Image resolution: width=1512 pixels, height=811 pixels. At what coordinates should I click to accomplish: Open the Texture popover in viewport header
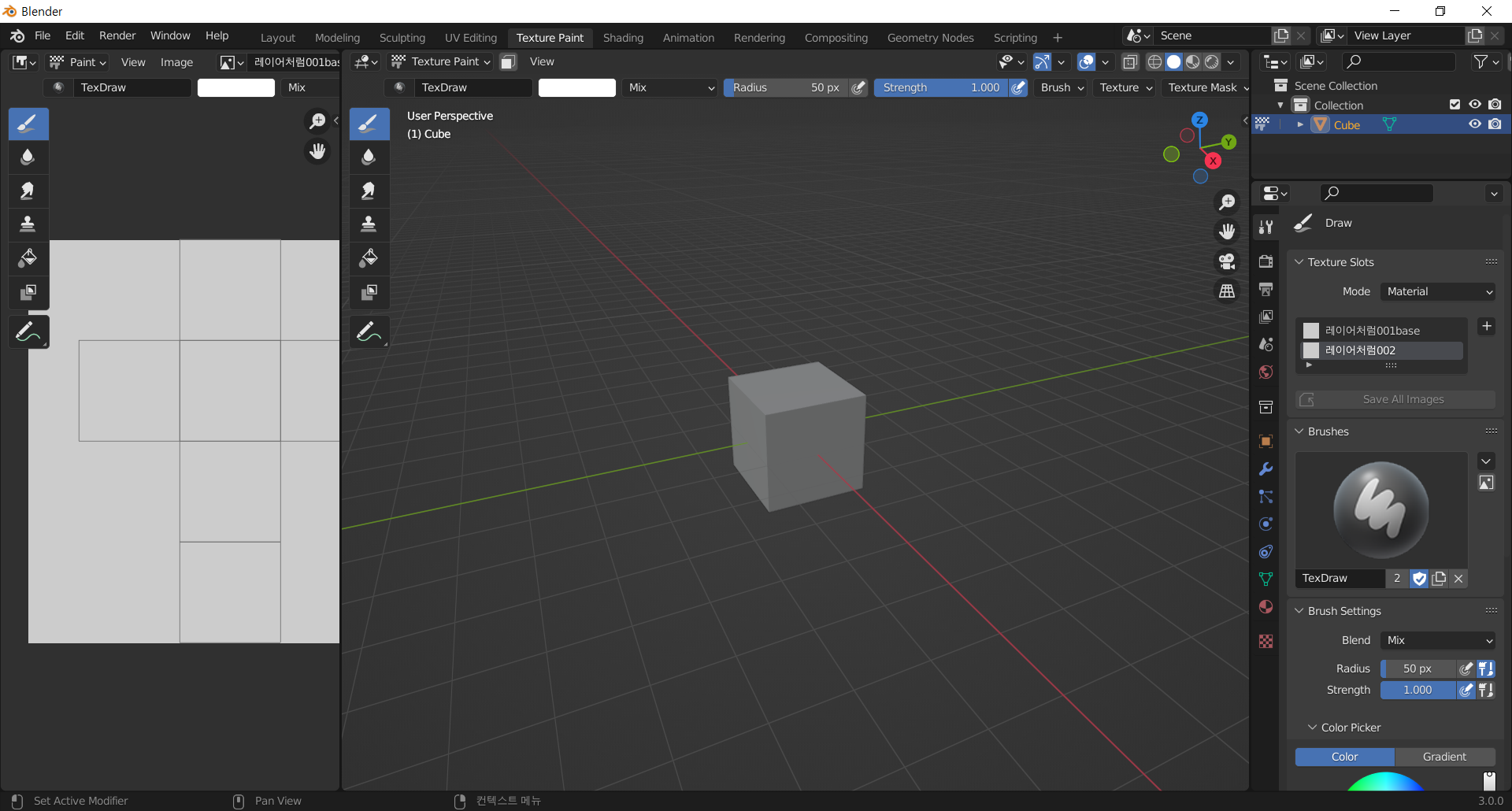pyautogui.click(x=1125, y=87)
